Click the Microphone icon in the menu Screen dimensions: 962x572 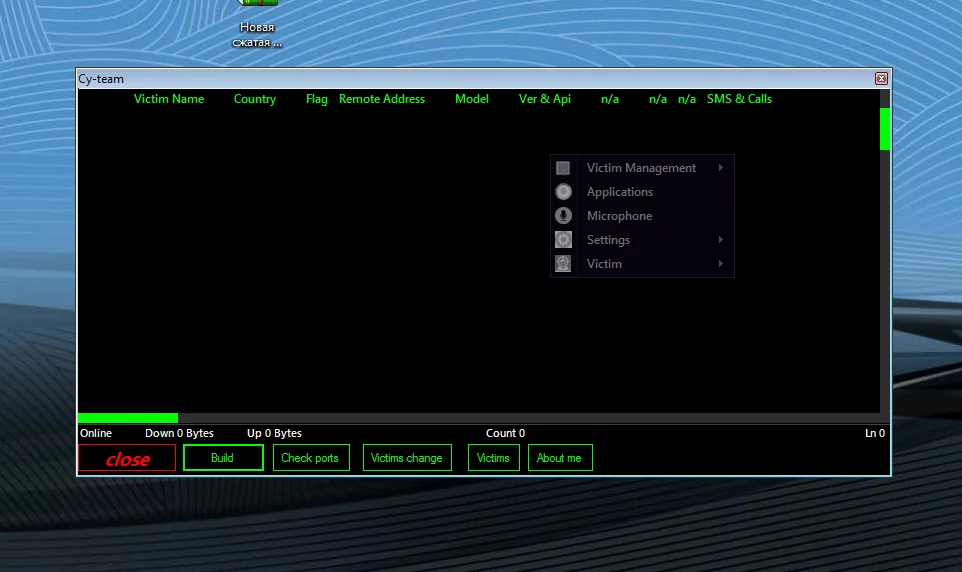563,216
